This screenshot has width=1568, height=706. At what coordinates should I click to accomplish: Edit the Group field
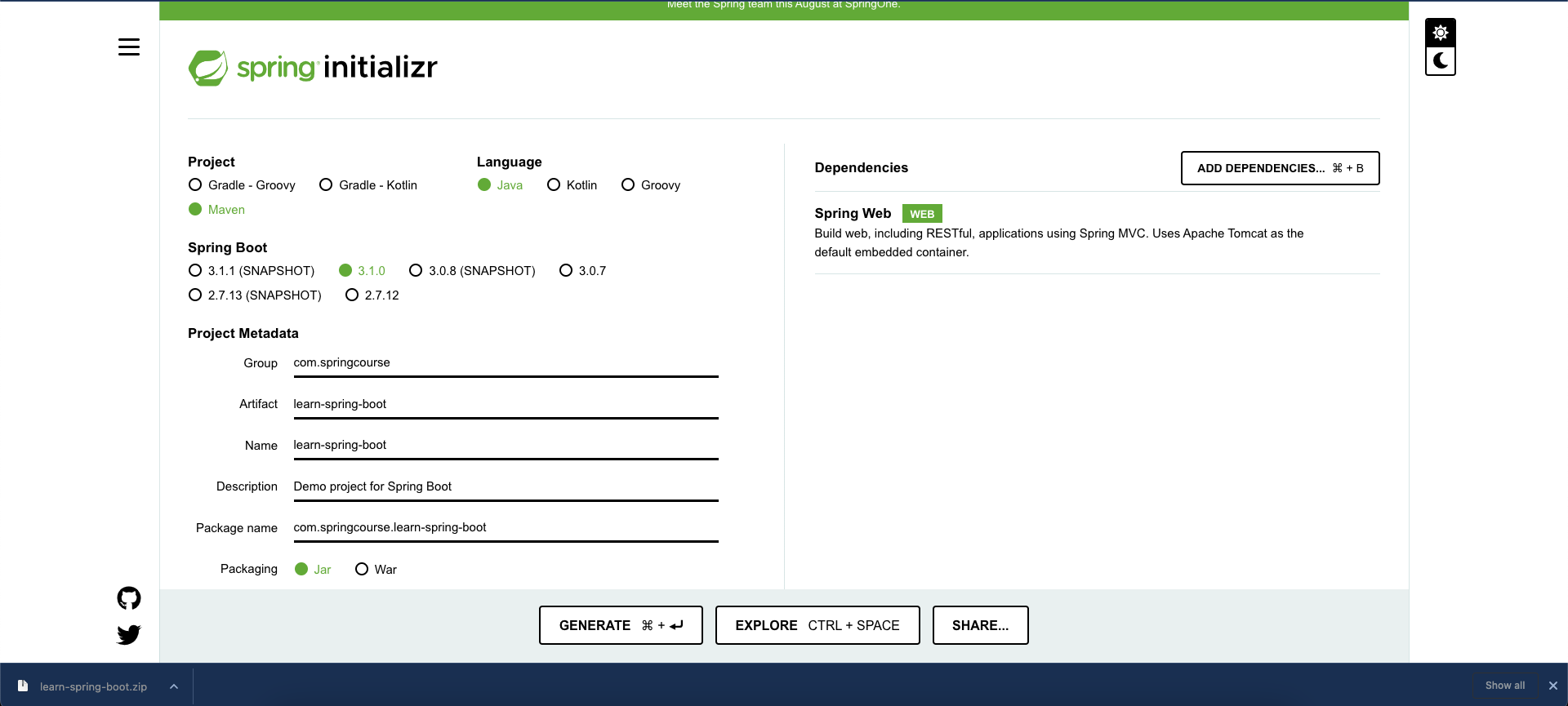[x=506, y=363]
